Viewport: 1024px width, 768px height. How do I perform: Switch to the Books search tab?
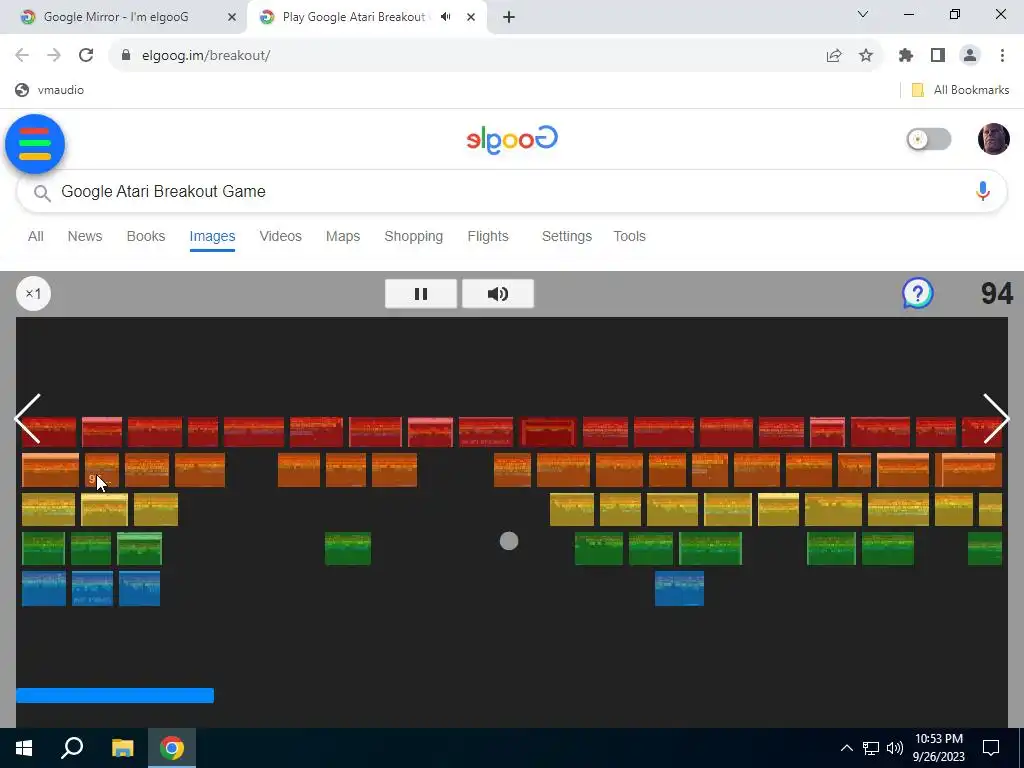[x=146, y=236]
